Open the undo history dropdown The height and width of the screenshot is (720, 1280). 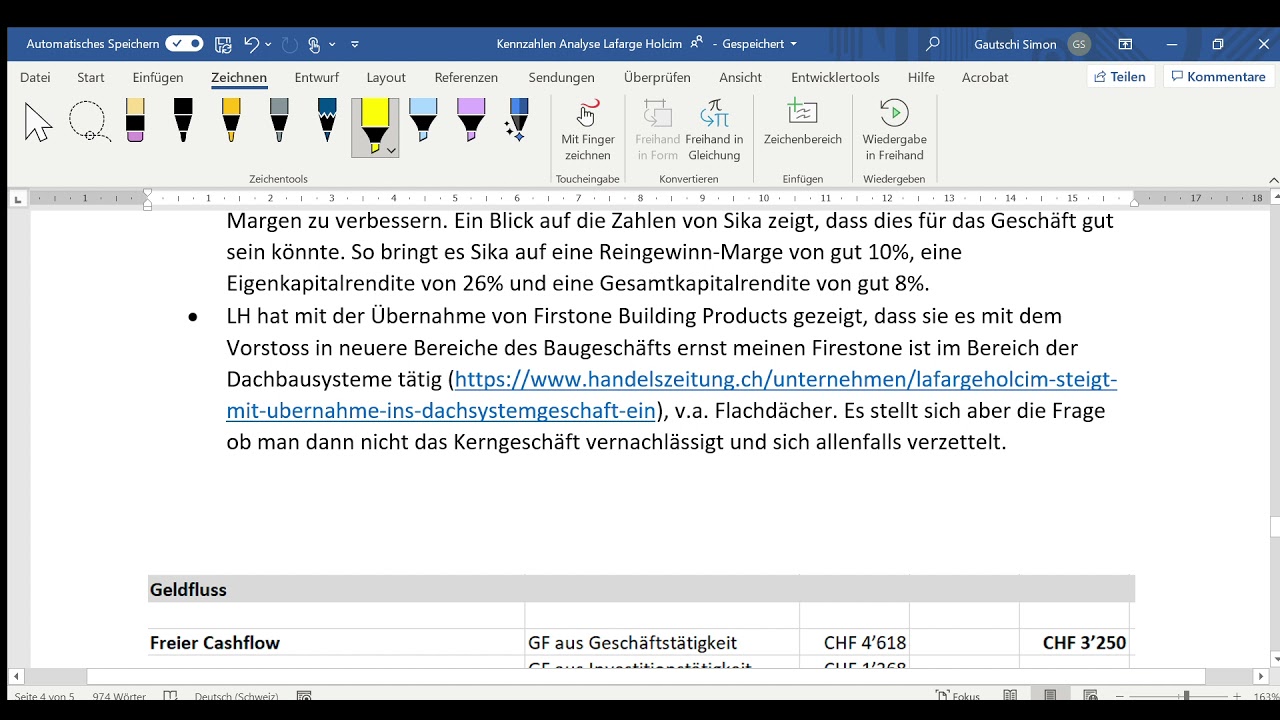click(x=268, y=44)
